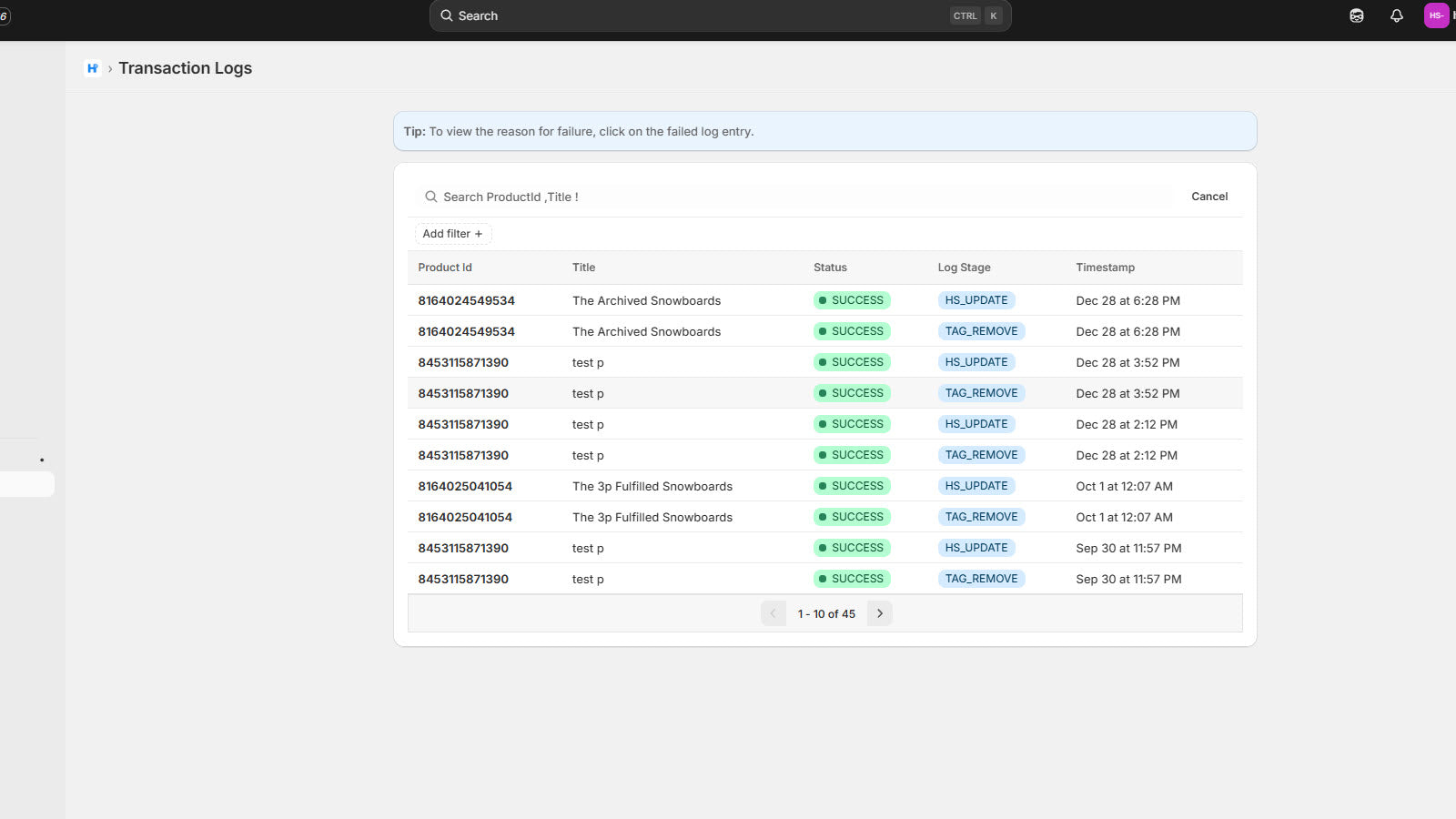Image resolution: width=1456 pixels, height=819 pixels.
Task: Open first The Archived Snowboards HS_UPDATE log
Action: click(646, 300)
